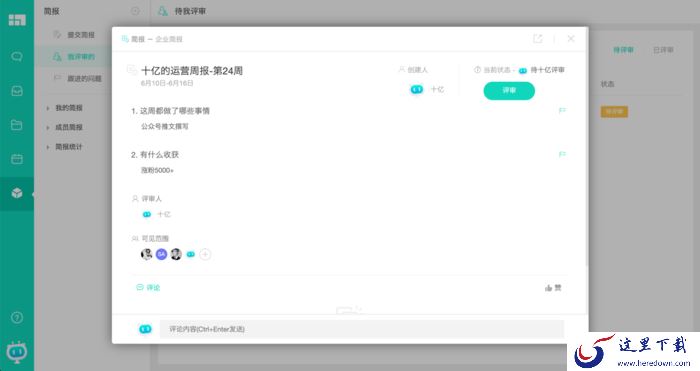The image size is (700, 371).
Task: Click the blue robot avatar in 可见范围 row
Action: click(x=191, y=254)
